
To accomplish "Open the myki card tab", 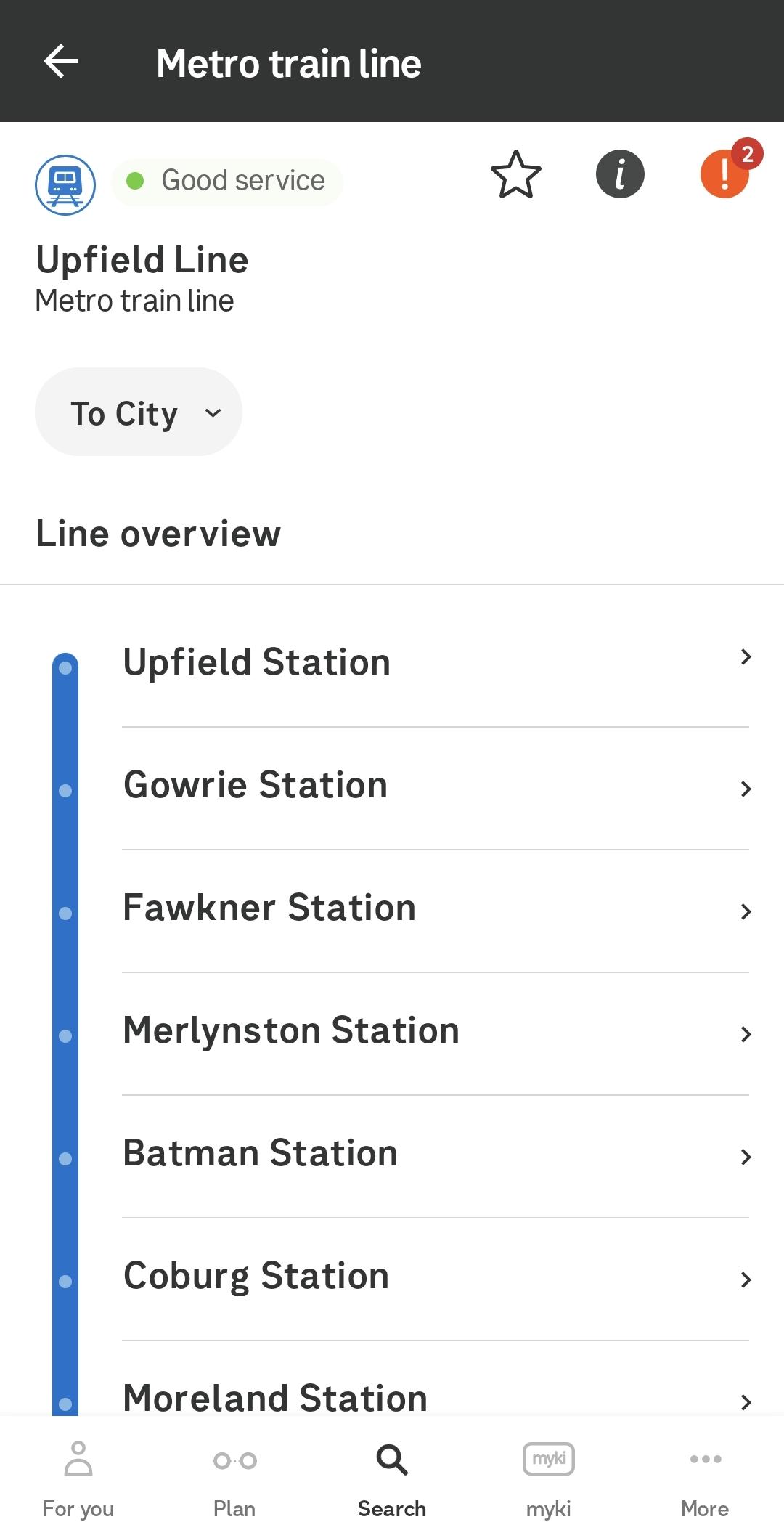I will [x=549, y=1478].
